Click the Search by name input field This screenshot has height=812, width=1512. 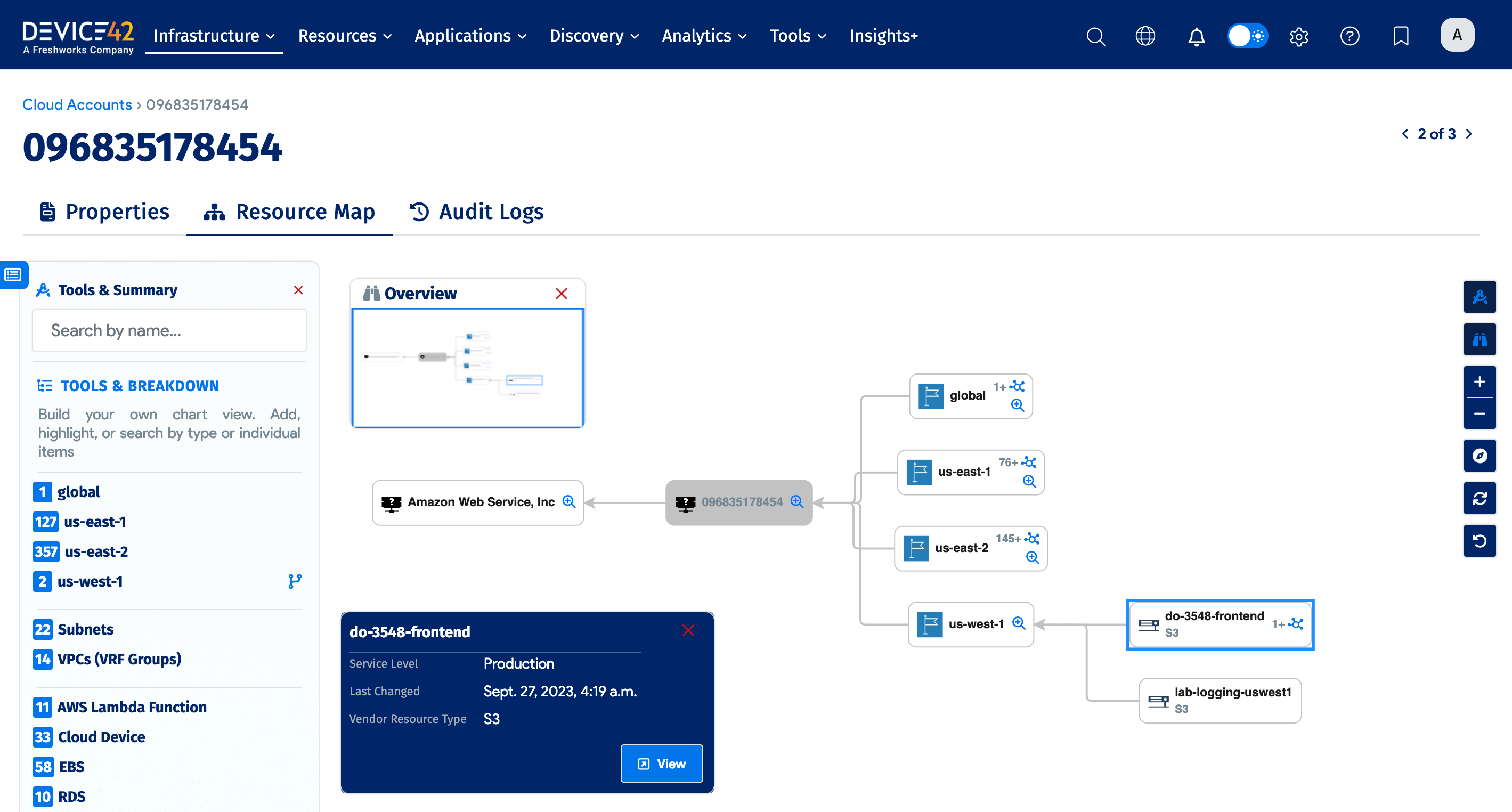tap(169, 330)
